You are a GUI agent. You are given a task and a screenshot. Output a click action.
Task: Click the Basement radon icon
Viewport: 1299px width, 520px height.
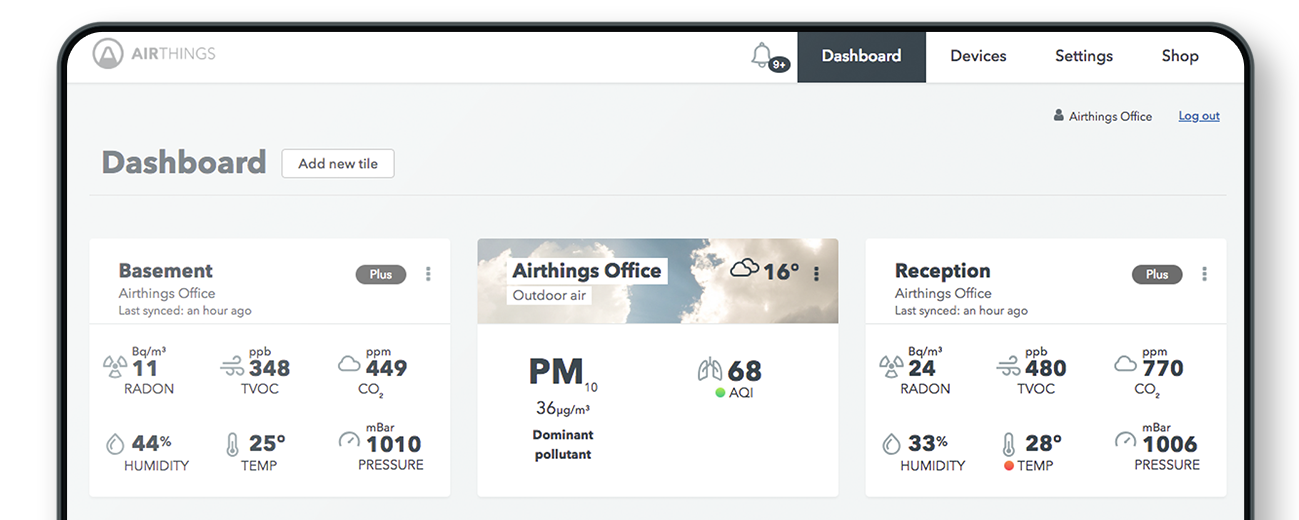[x=115, y=367]
